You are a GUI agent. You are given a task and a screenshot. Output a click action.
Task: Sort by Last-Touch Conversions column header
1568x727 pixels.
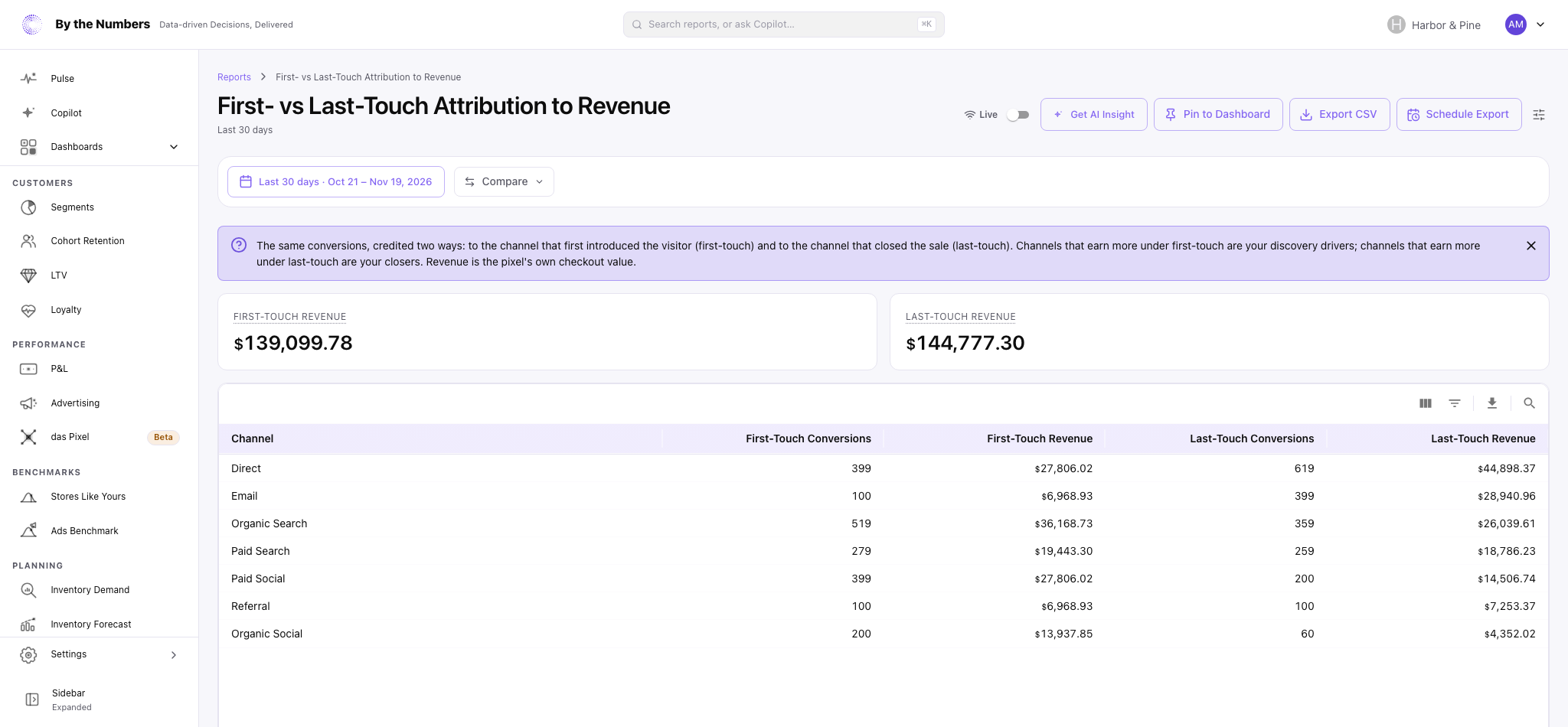click(x=1252, y=438)
